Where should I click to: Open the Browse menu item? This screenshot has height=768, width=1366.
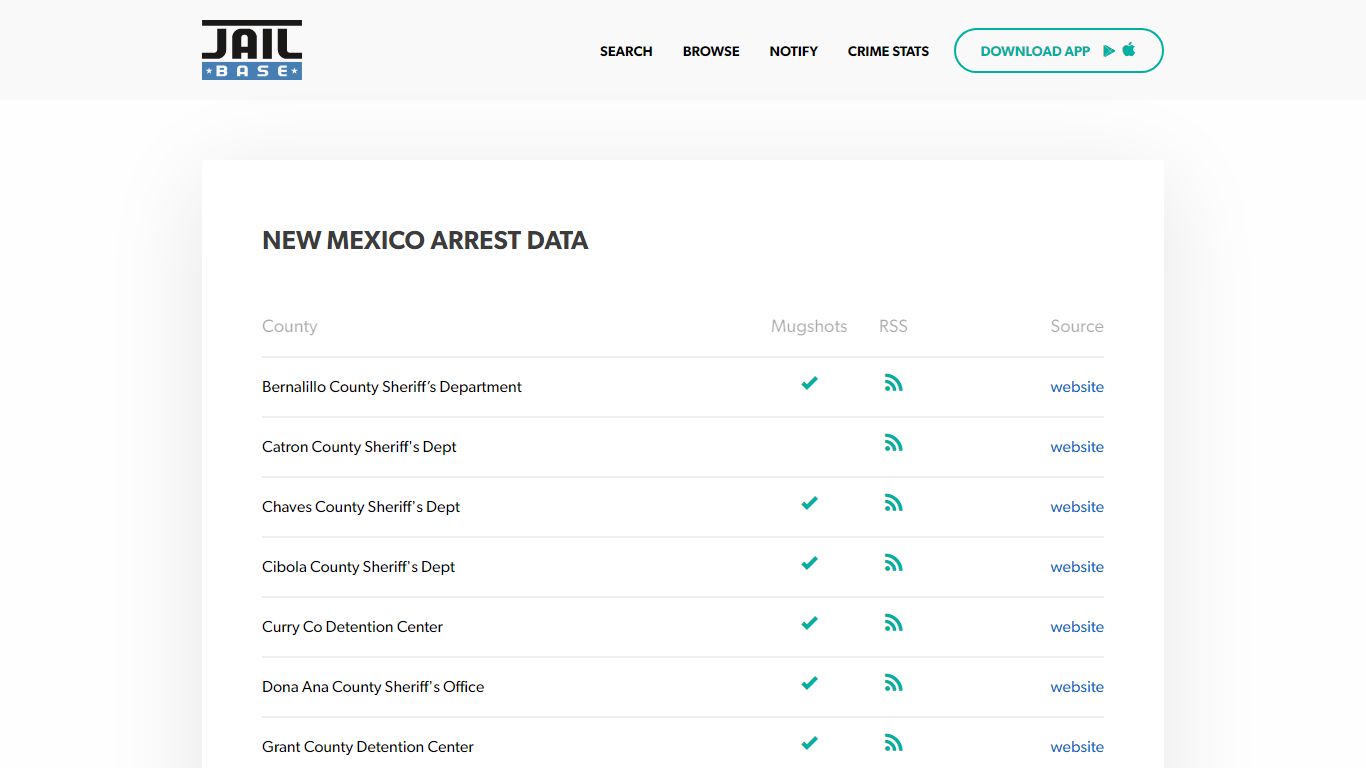711,51
